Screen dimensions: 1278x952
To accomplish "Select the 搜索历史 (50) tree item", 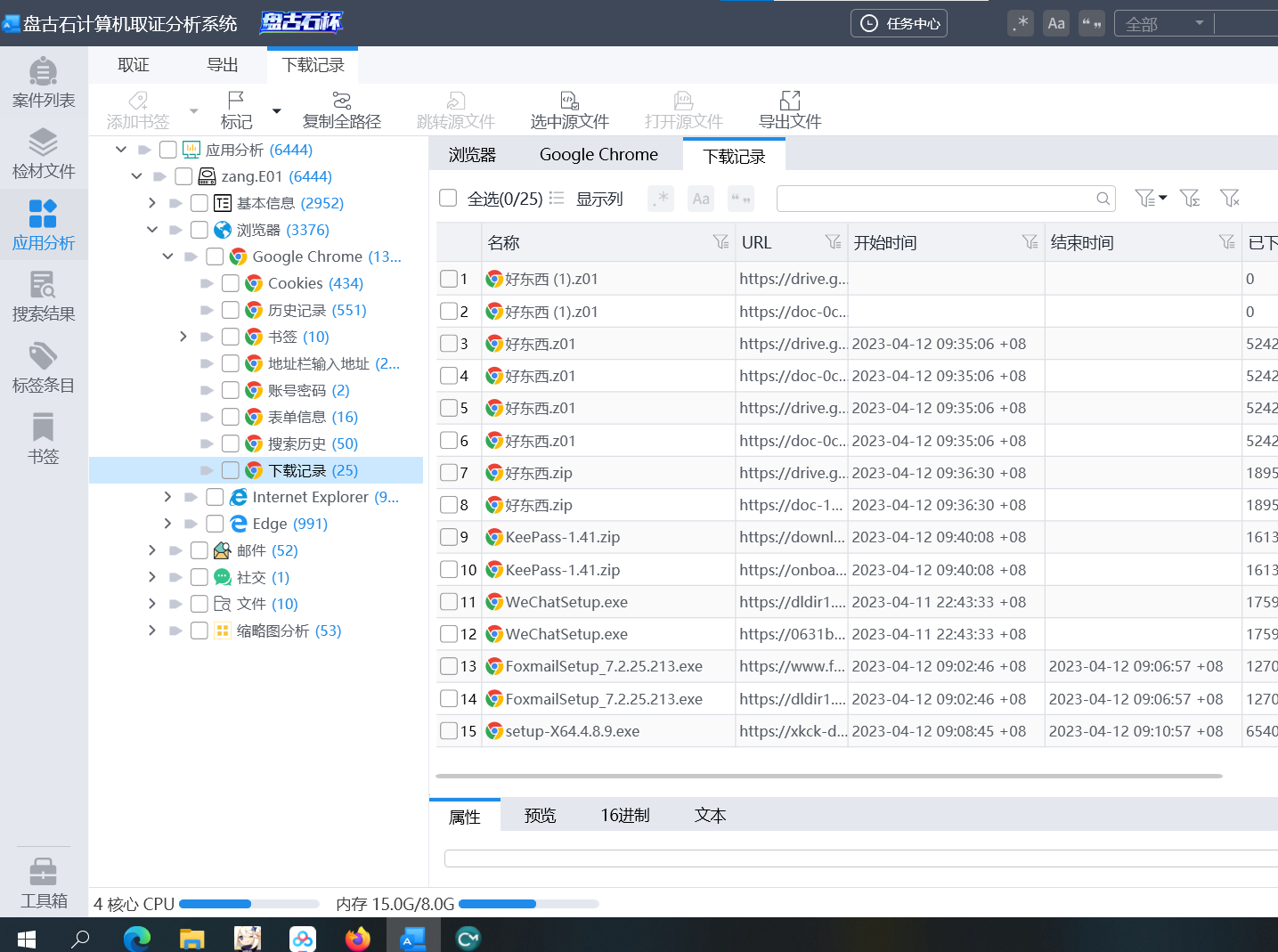I will tap(313, 443).
